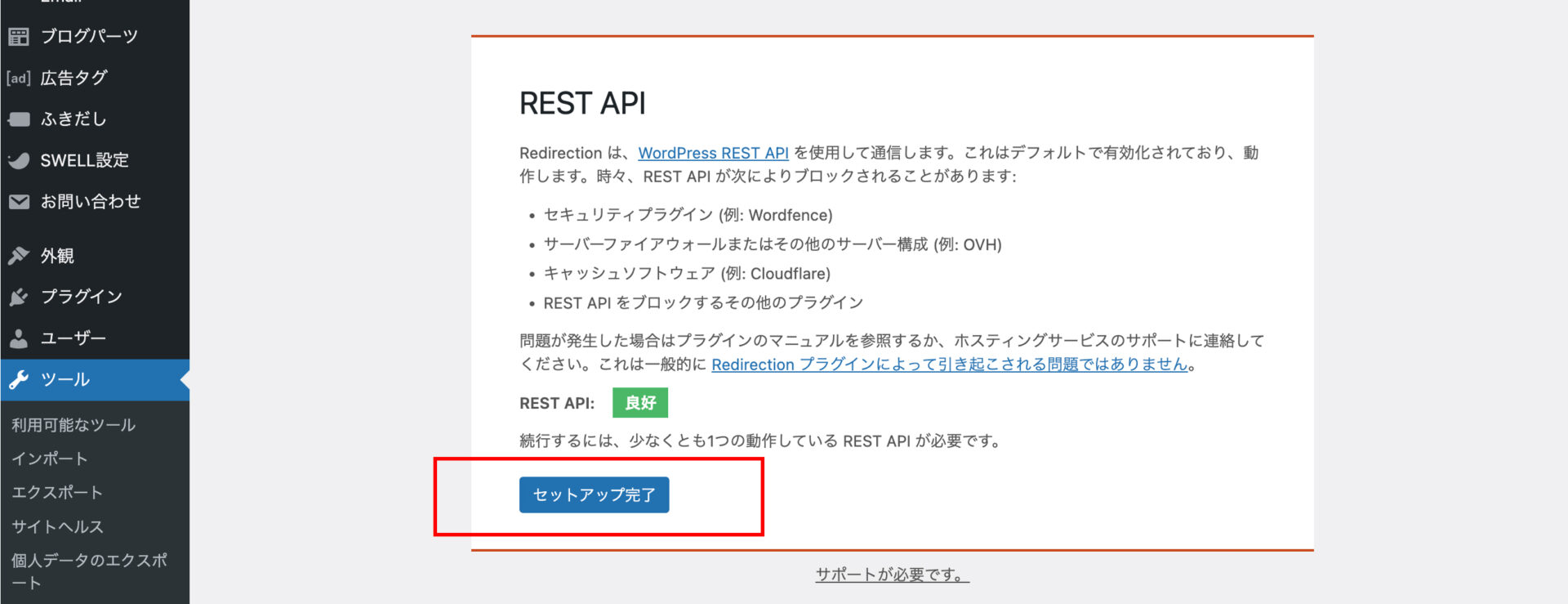This screenshot has width=1568, height=604.
Task: Click the キャッシュソフトウェア (例: Cloudflare) bullet
Action: click(687, 274)
